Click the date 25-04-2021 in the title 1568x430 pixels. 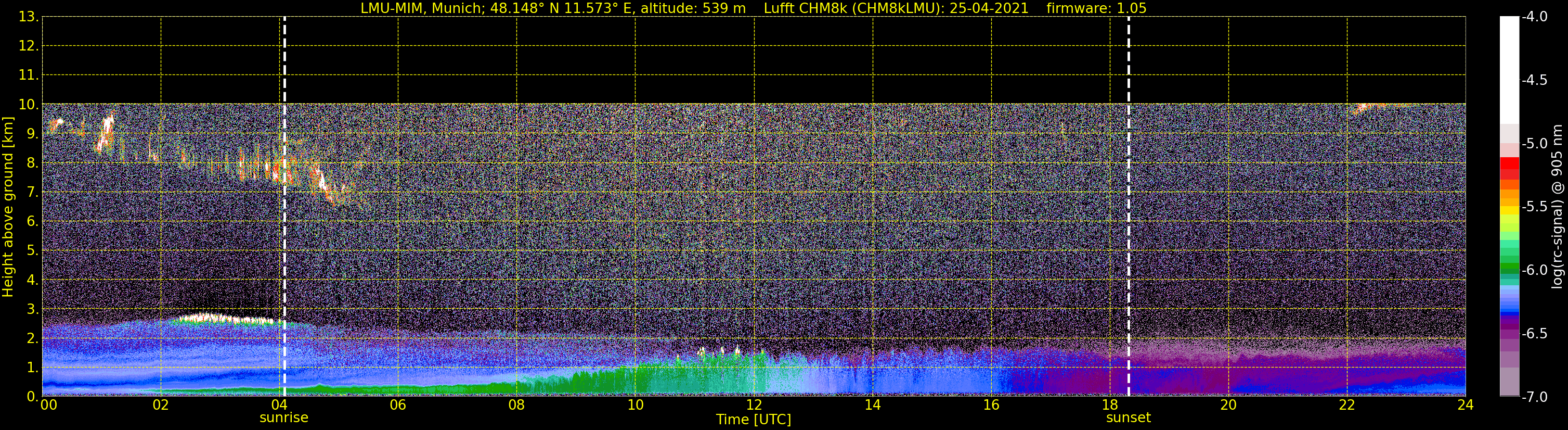(x=989, y=8)
